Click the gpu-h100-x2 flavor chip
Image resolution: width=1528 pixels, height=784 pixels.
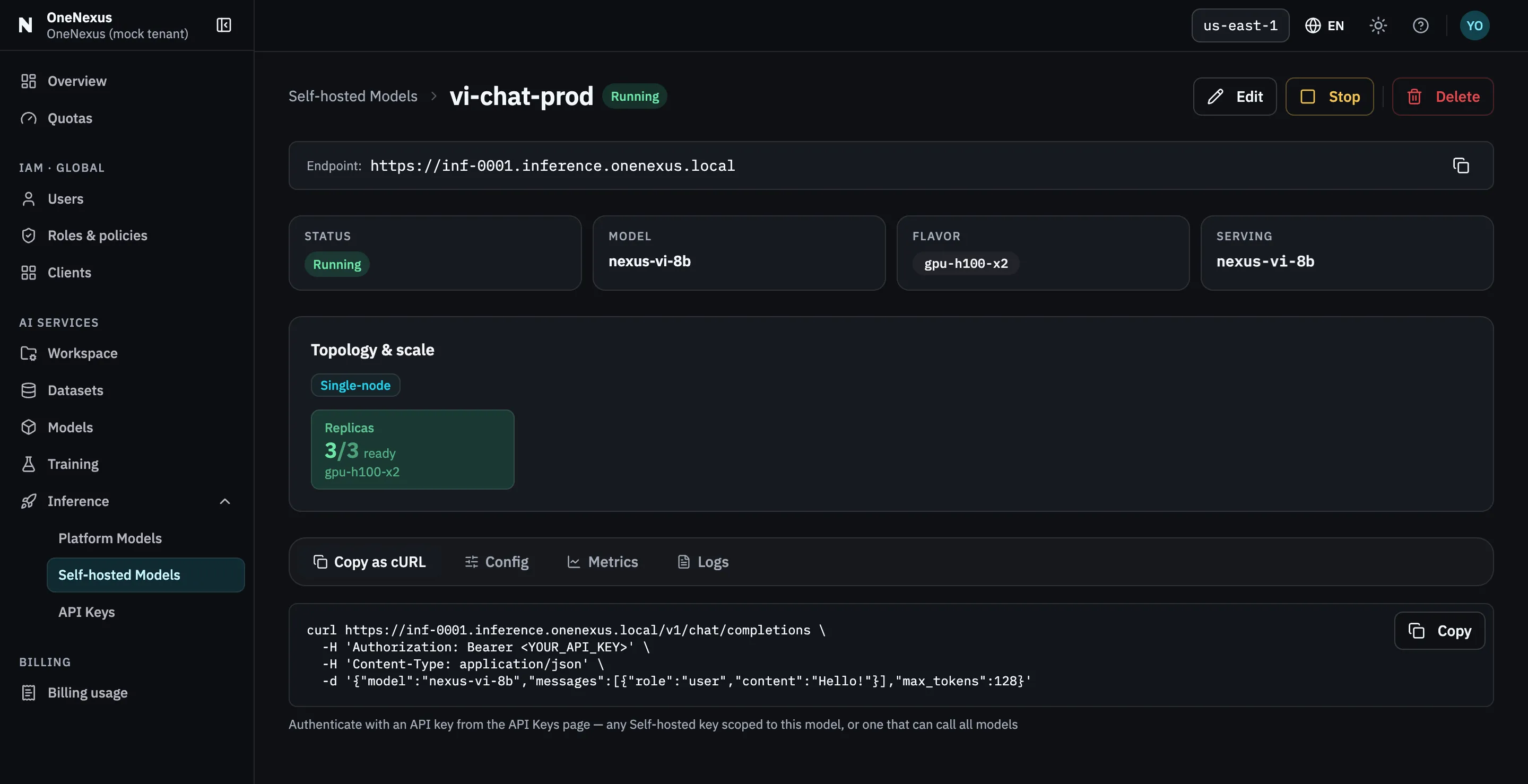pyautogui.click(x=966, y=263)
